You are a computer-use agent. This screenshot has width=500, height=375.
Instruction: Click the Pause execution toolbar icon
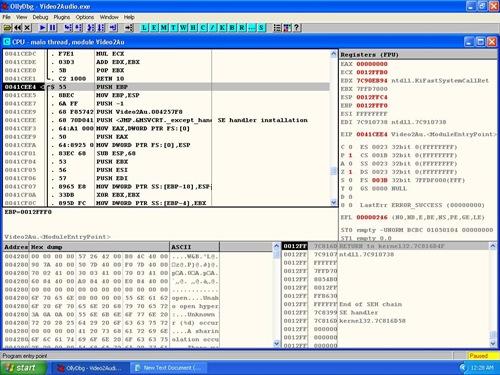[53, 28]
